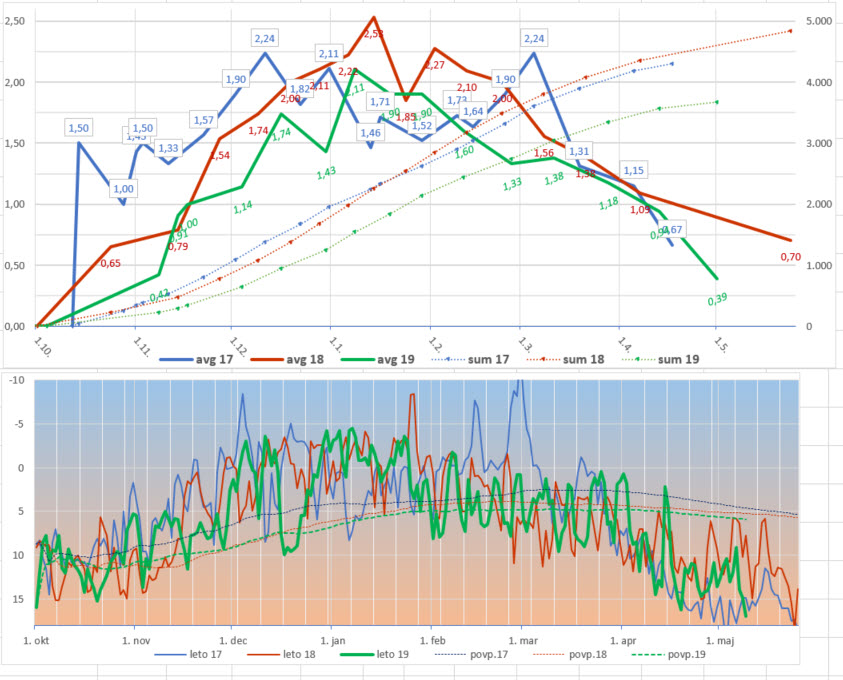
Task: Click the top chart date label 1.12.
Action: click(238, 346)
